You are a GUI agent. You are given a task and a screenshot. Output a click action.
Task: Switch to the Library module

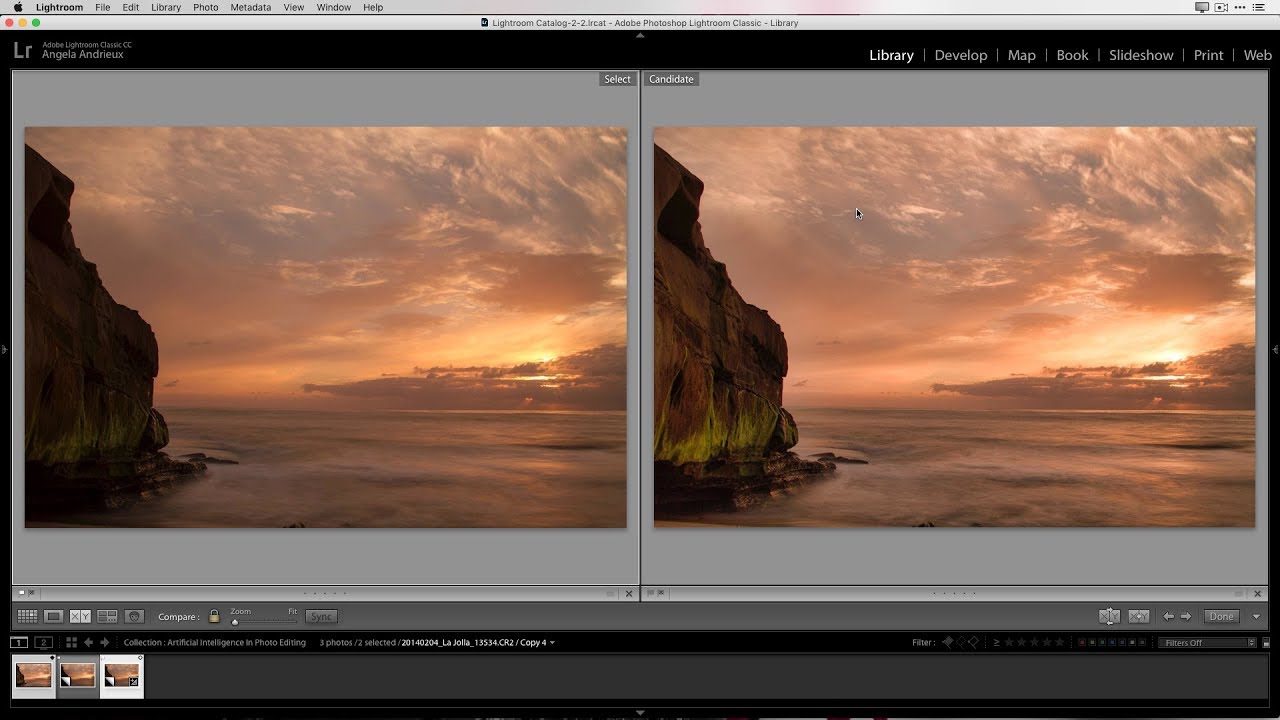tap(891, 55)
